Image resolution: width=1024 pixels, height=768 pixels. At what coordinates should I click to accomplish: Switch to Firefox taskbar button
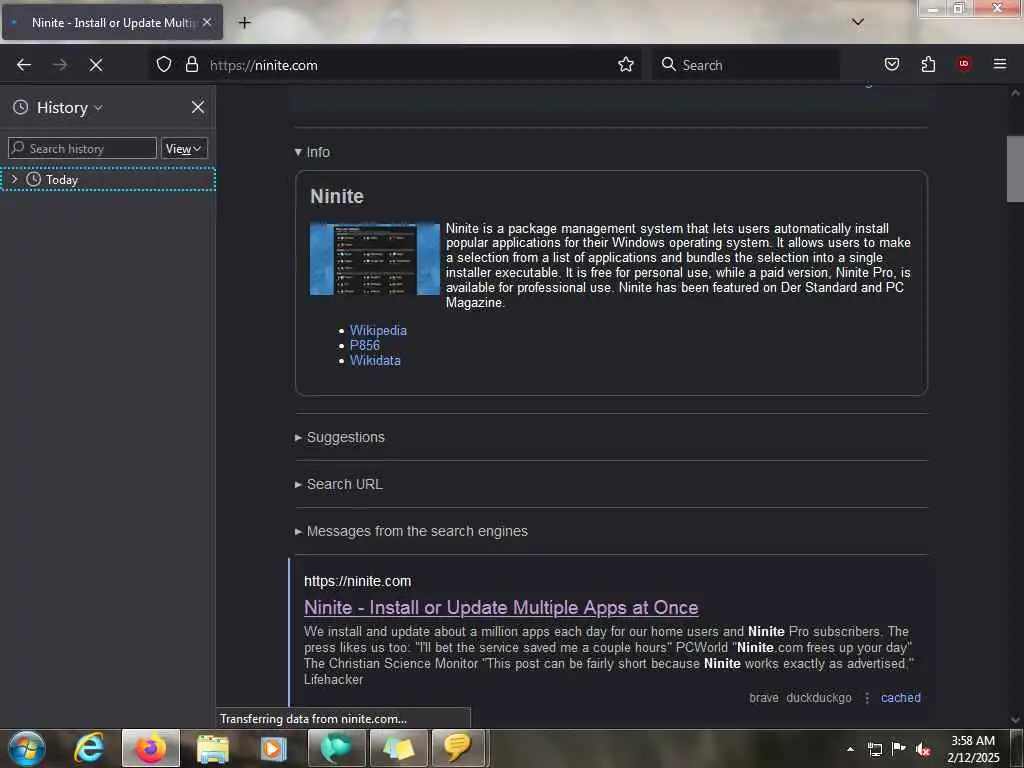[150, 748]
